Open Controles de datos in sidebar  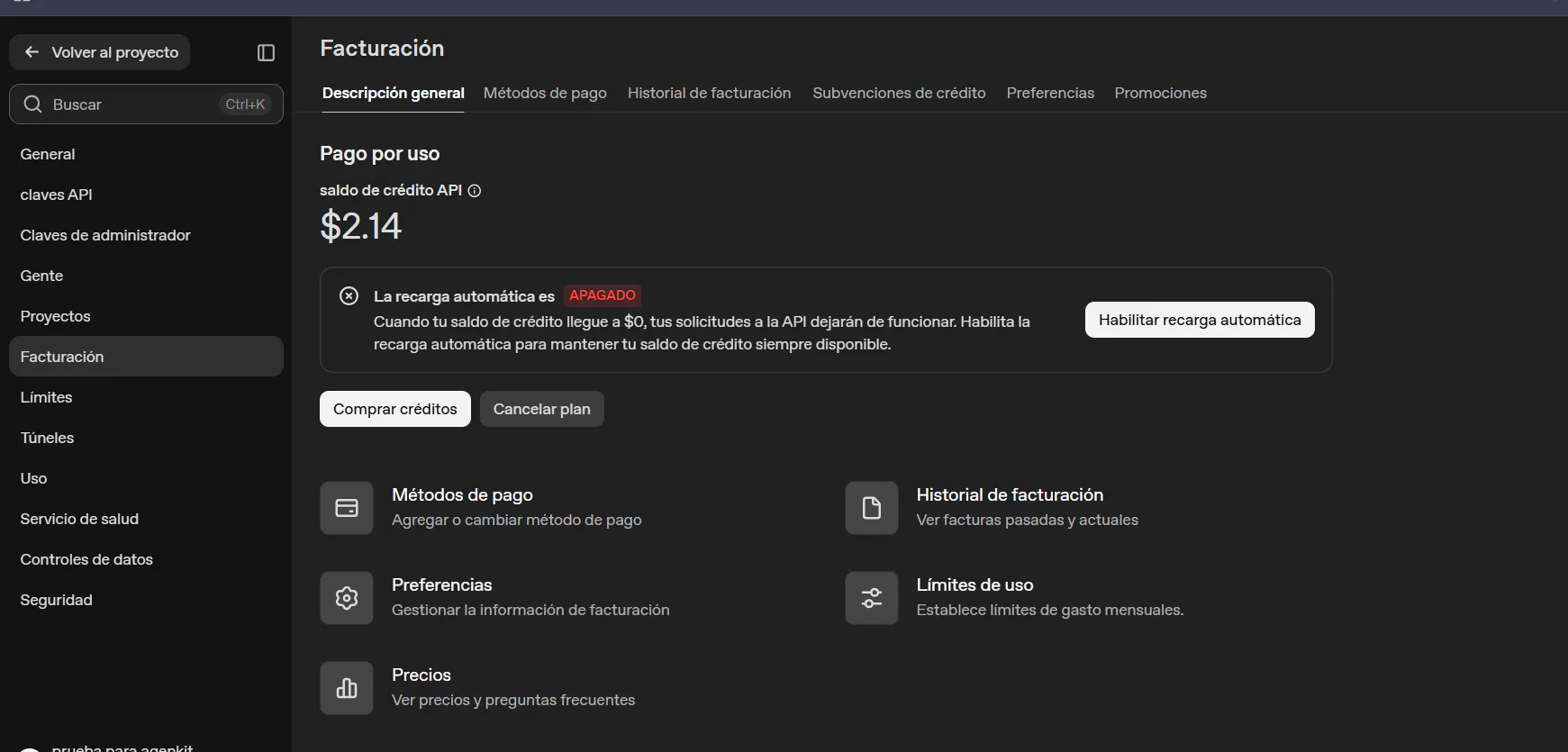[146, 559]
